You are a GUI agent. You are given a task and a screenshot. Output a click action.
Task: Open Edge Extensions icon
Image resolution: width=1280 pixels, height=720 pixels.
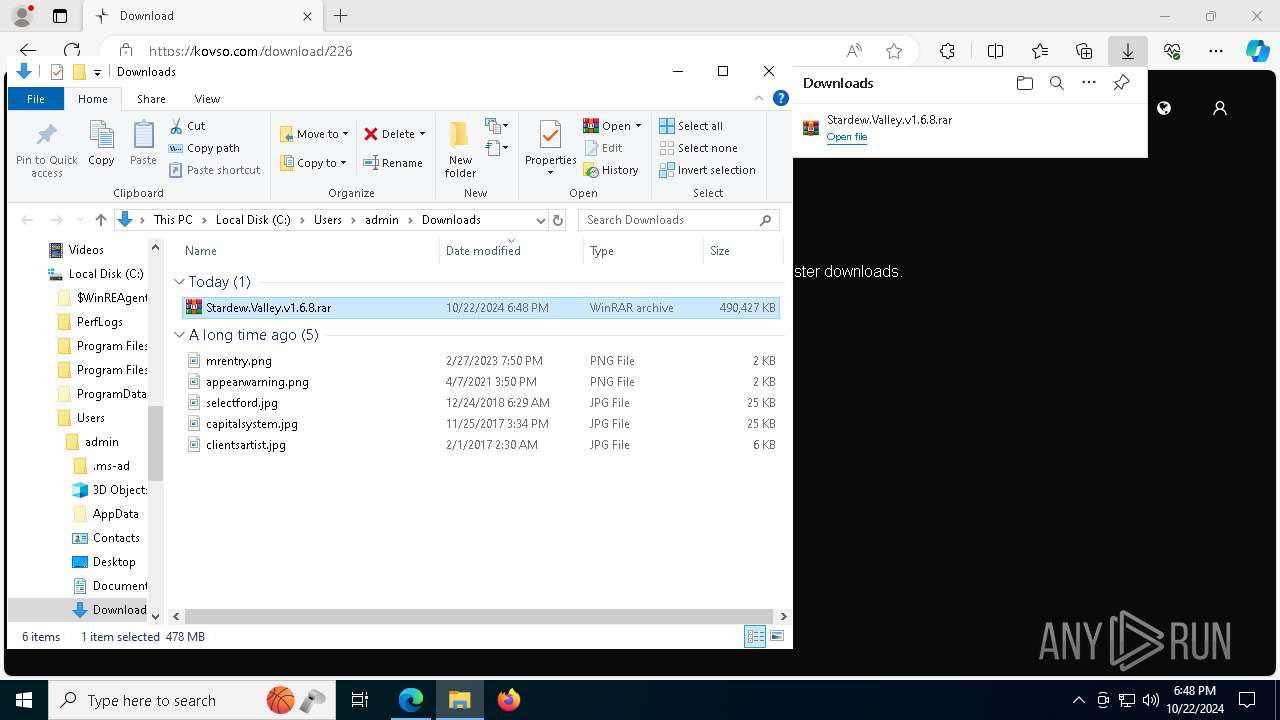click(x=947, y=51)
